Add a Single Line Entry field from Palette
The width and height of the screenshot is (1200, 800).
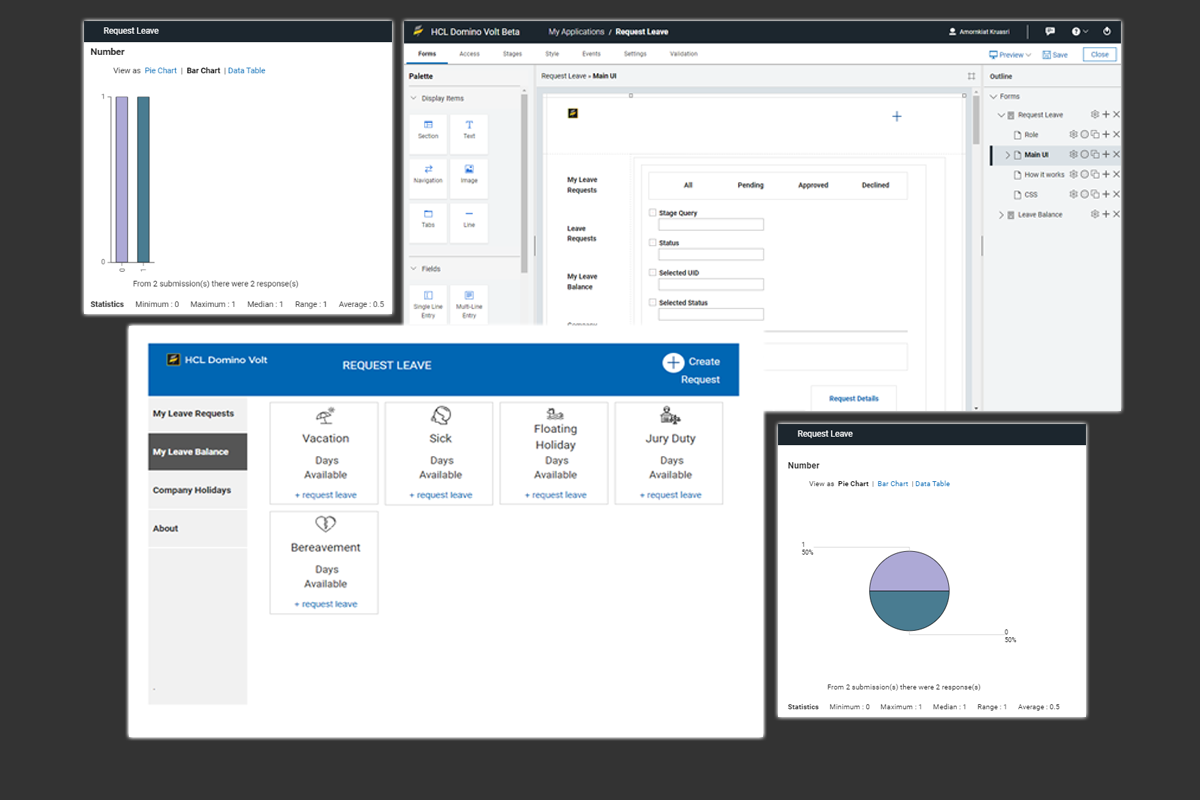click(428, 305)
